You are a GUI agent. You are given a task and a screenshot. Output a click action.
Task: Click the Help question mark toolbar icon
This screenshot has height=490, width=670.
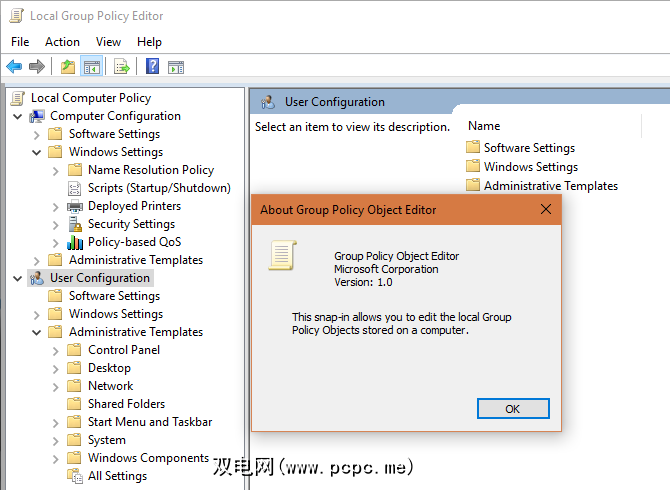pyautogui.click(x=153, y=67)
